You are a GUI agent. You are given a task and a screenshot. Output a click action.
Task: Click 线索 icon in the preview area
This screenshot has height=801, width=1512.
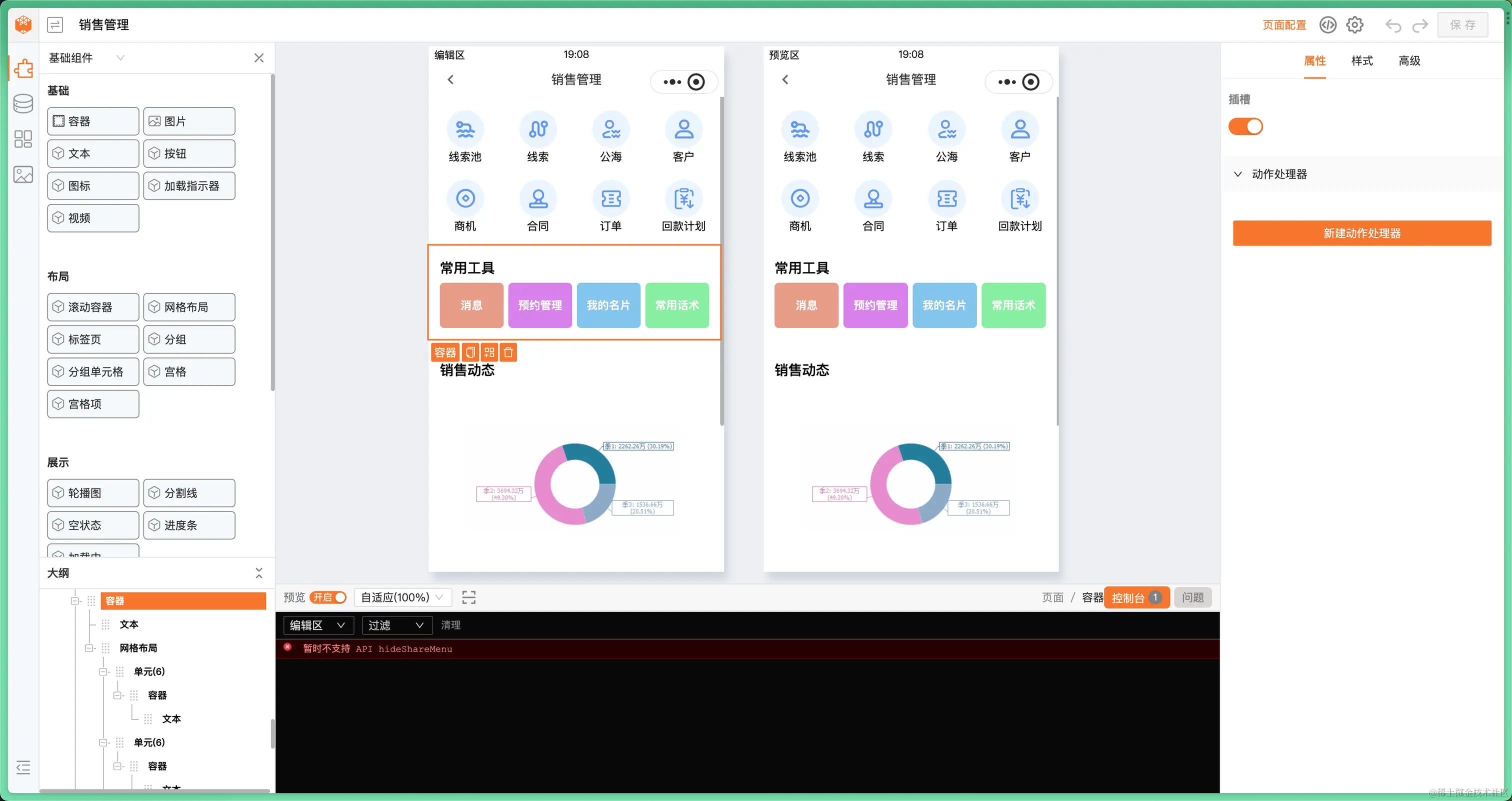pyautogui.click(x=873, y=129)
